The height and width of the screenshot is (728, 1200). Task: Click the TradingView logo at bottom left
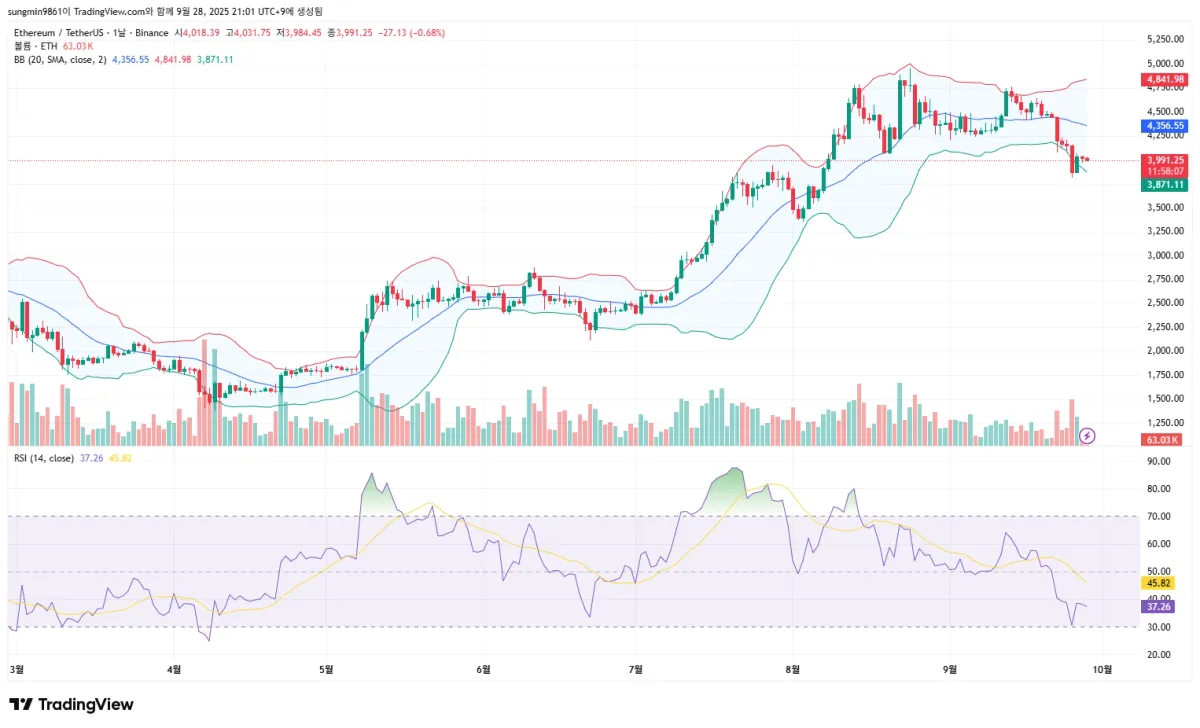click(x=71, y=705)
